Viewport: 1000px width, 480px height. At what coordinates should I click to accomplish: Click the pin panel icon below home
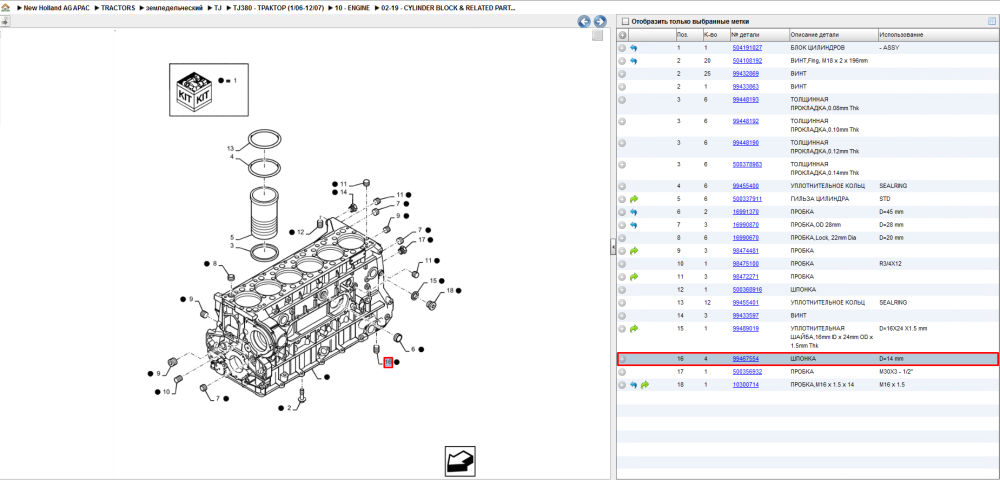click(5, 21)
